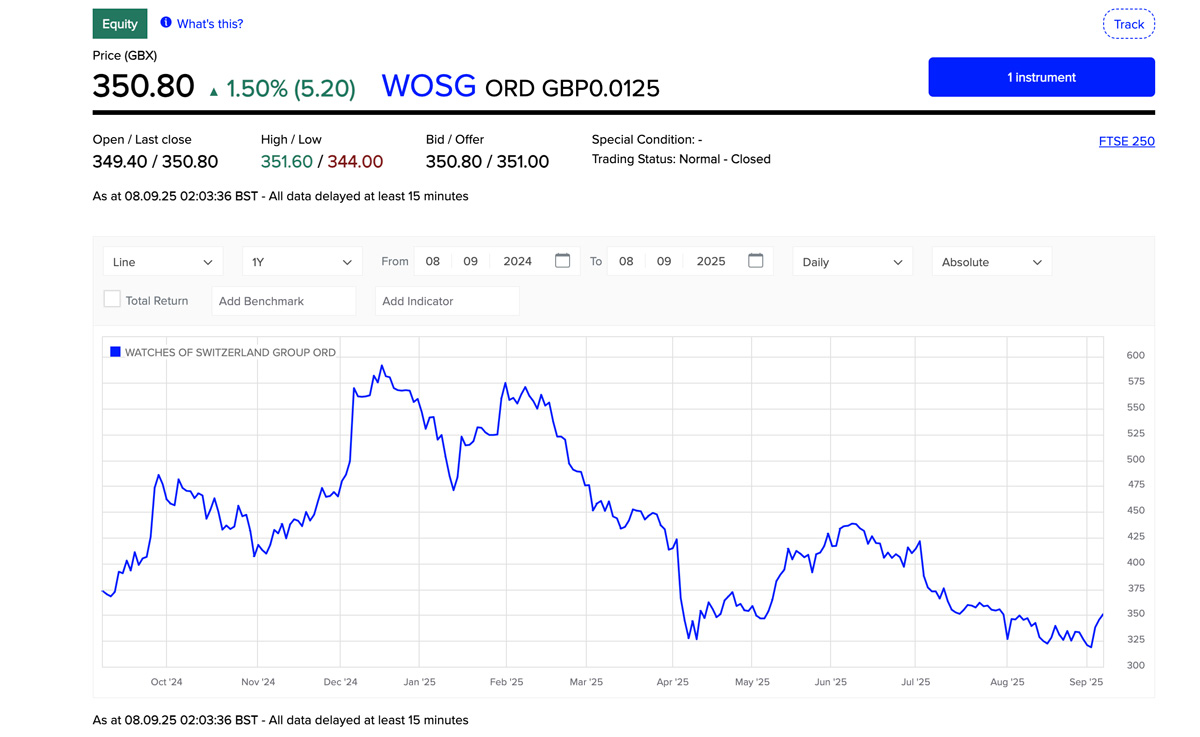Open the Absolute scale dropdown

[x=991, y=262]
